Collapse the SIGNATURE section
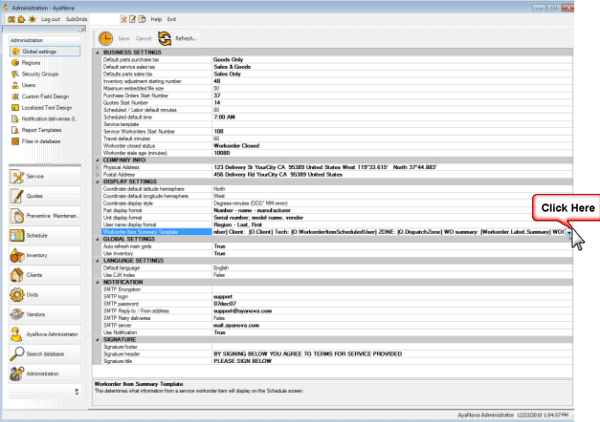 click(97, 340)
